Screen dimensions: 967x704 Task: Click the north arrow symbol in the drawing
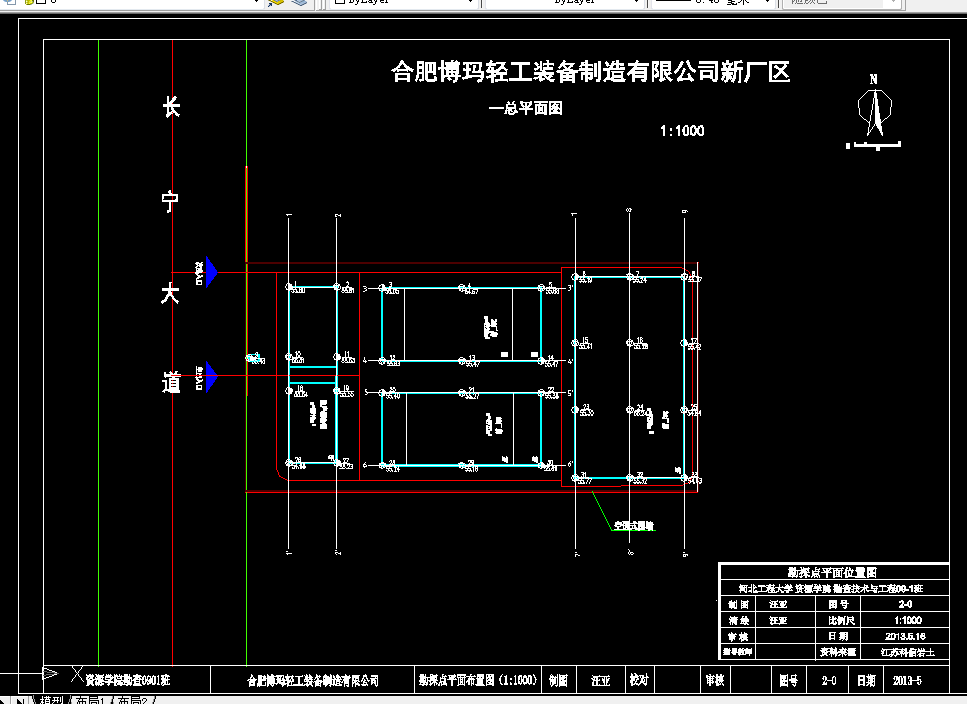tap(875, 110)
